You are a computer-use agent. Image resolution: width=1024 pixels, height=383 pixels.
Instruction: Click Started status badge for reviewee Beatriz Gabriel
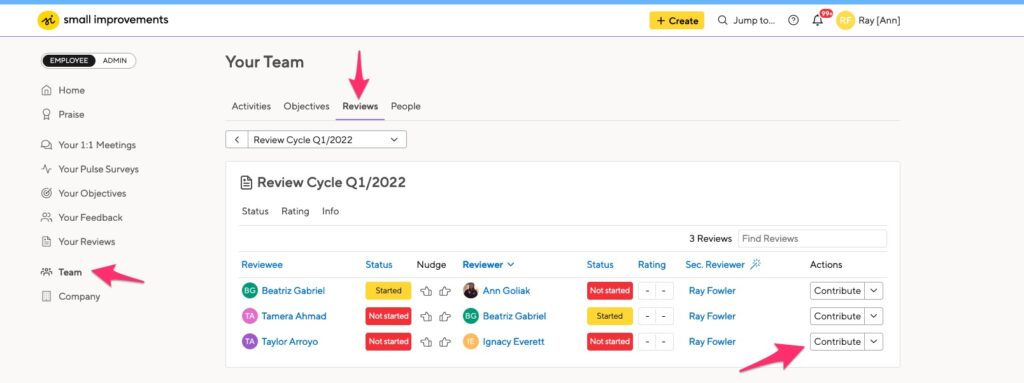tap(388, 291)
